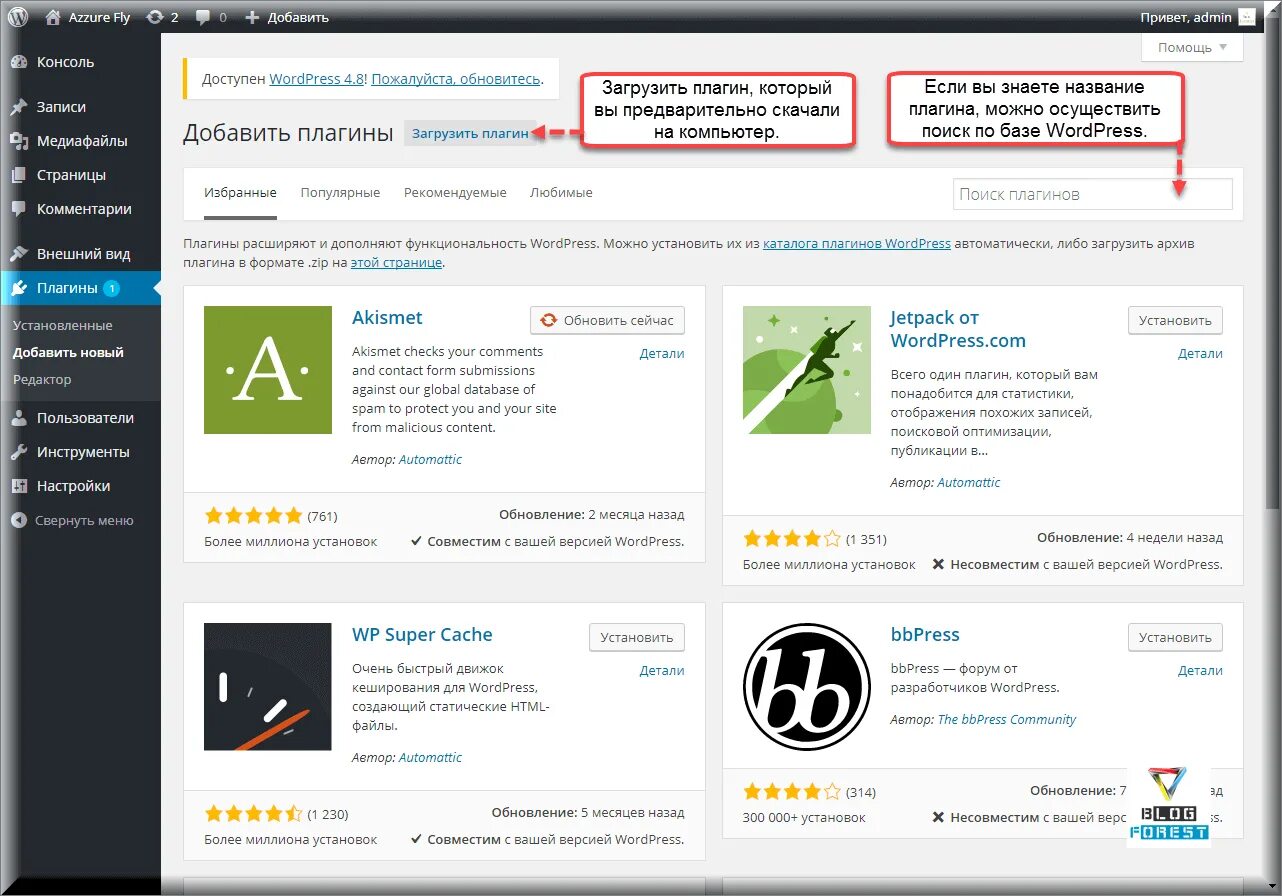Image resolution: width=1282 pixels, height=896 pixels.
Task: Click the admin avatar icon
Action: pos(1246,17)
